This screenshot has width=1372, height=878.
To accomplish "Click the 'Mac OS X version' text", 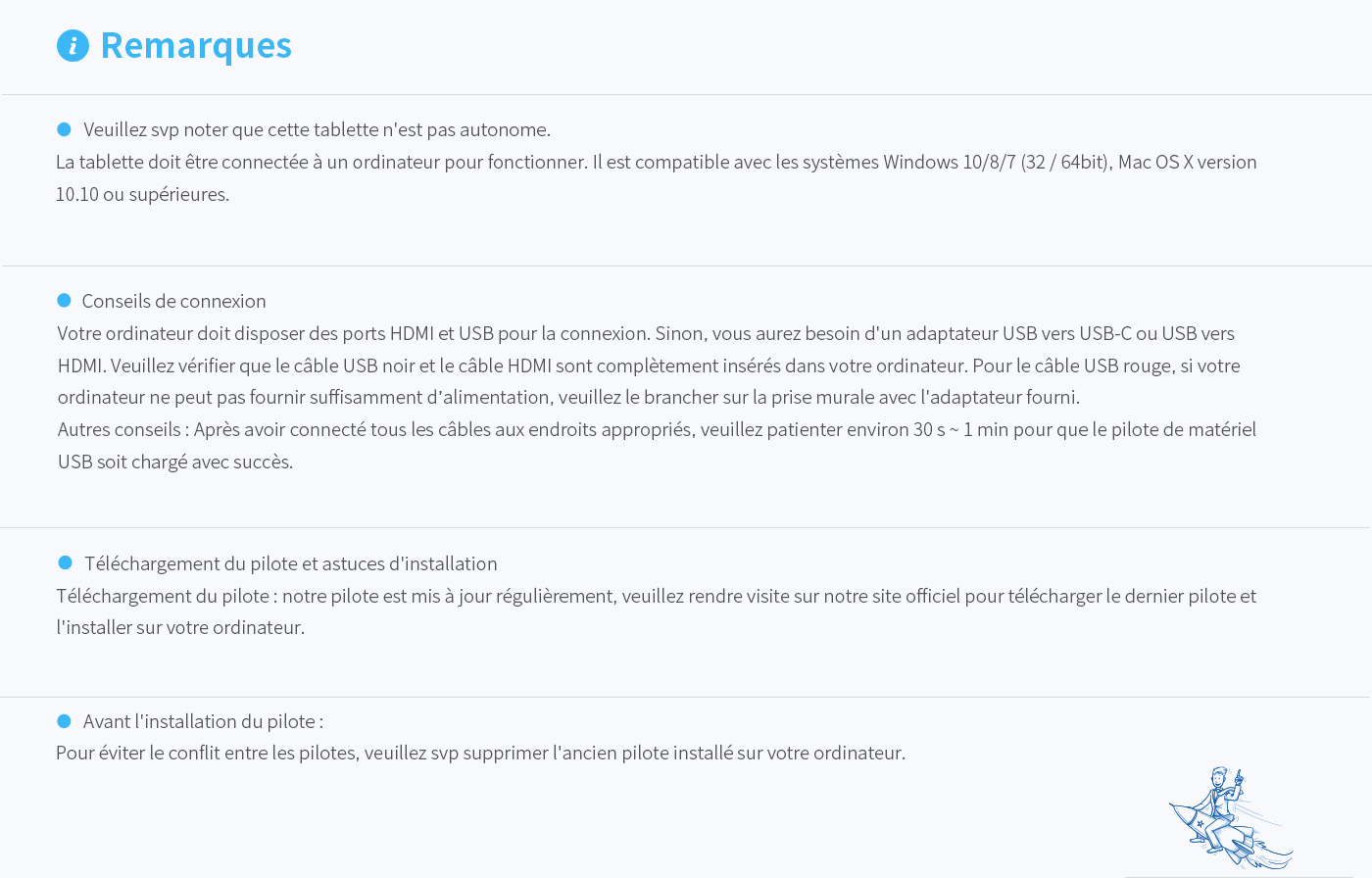I will tap(1187, 162).
